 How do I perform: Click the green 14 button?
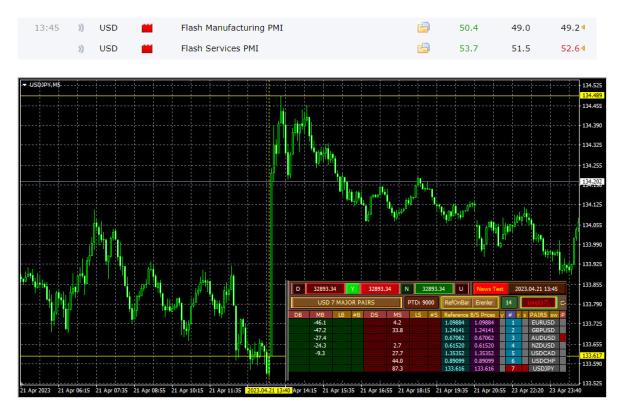coord(509,302)
